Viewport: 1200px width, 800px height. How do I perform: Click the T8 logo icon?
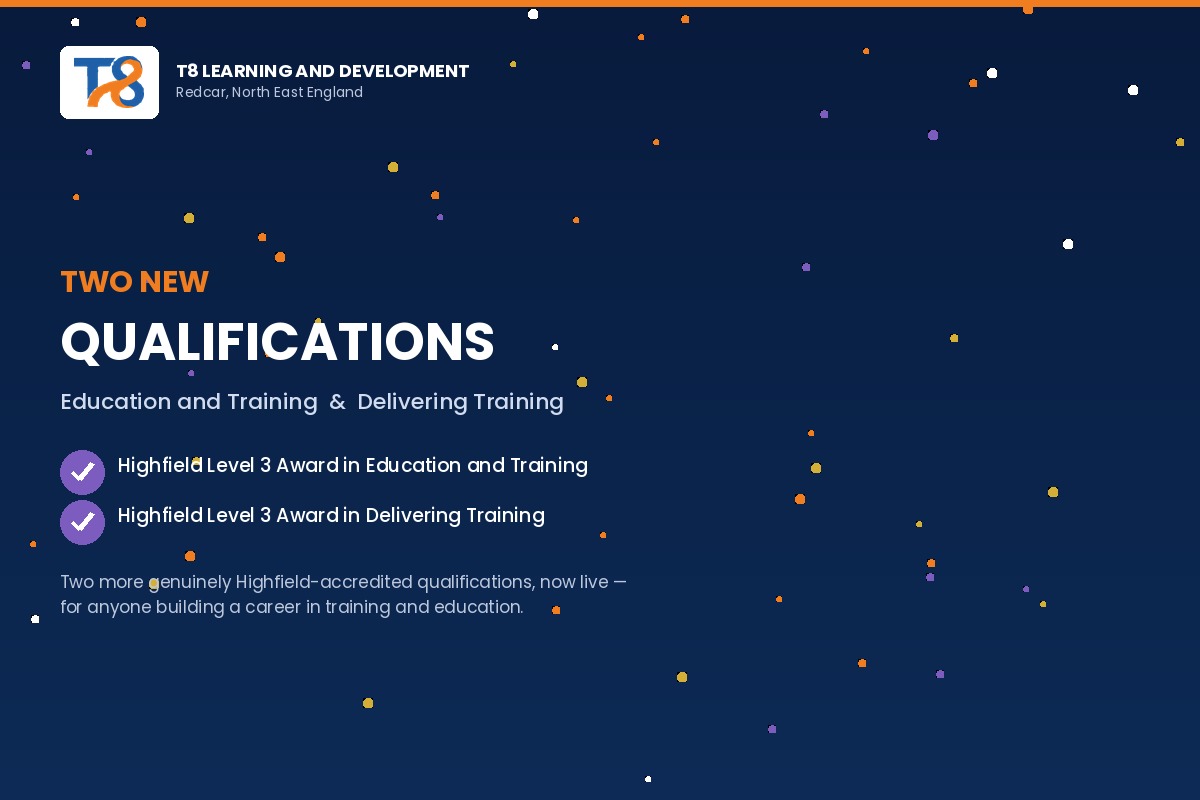(x=109, y=82)
